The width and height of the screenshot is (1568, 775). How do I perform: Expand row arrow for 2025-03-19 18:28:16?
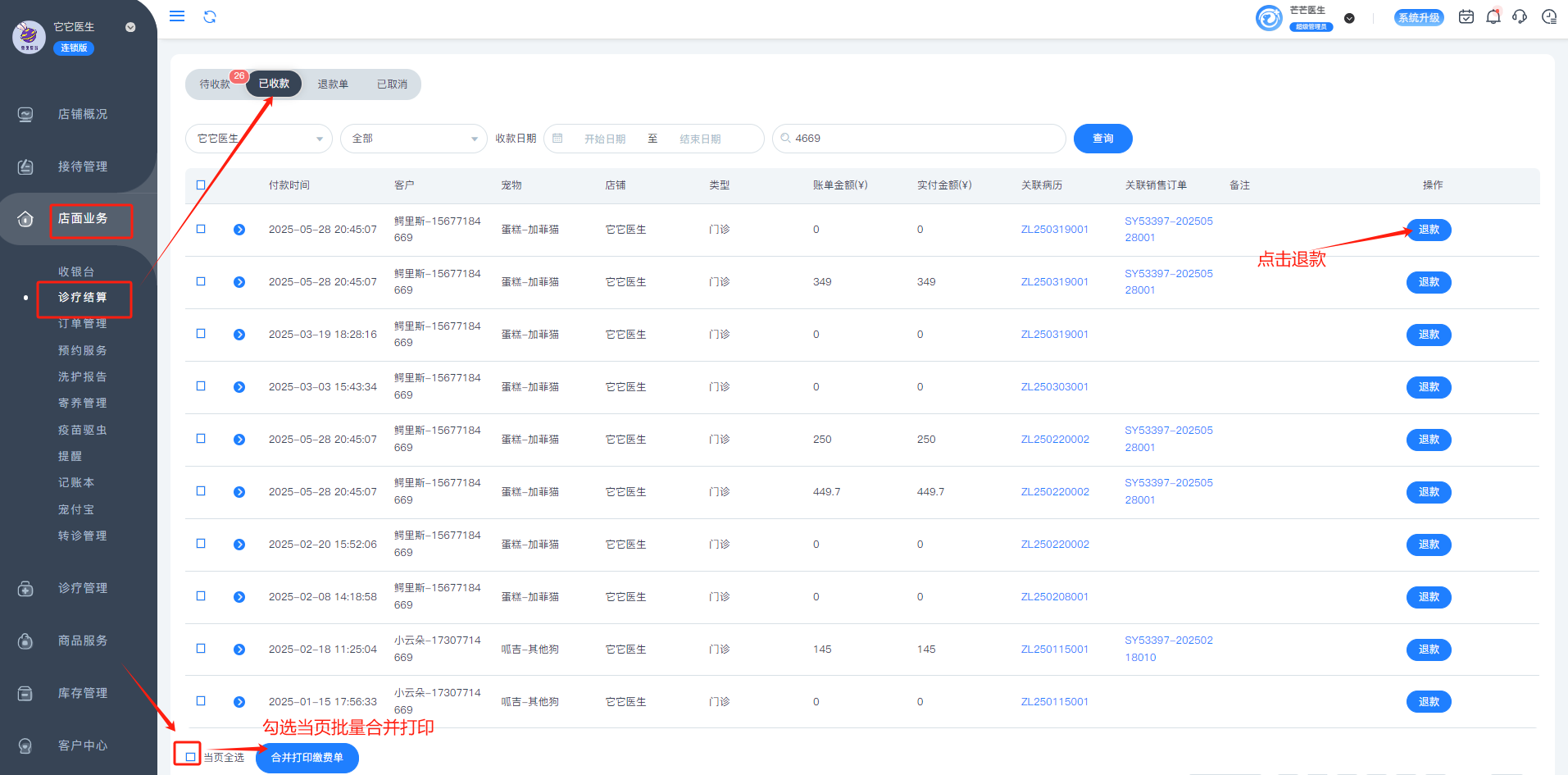tap(239, 335)
